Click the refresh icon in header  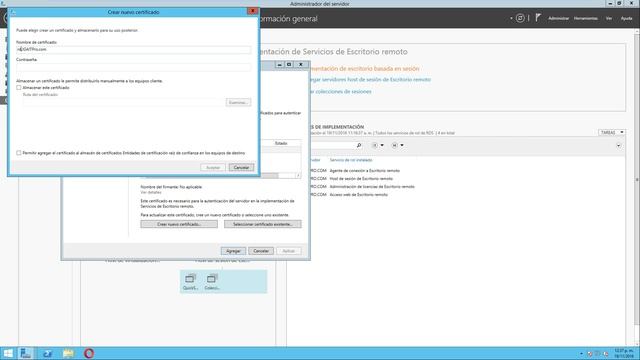(x=520, y=18)
